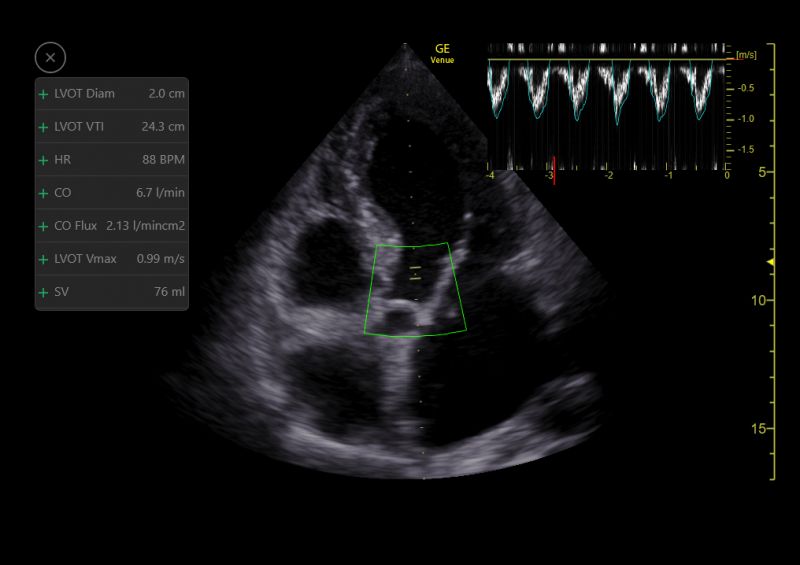Click the yellow focus arrow on depth scale
Screen dimensions: 800x565
pos(770,262)
